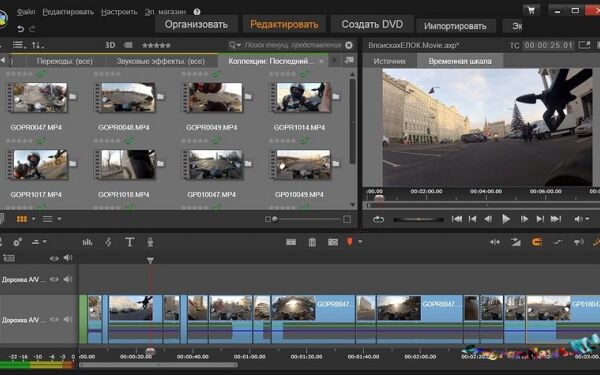
Task: Open the help question mark icon
Action: coord(197,12)
